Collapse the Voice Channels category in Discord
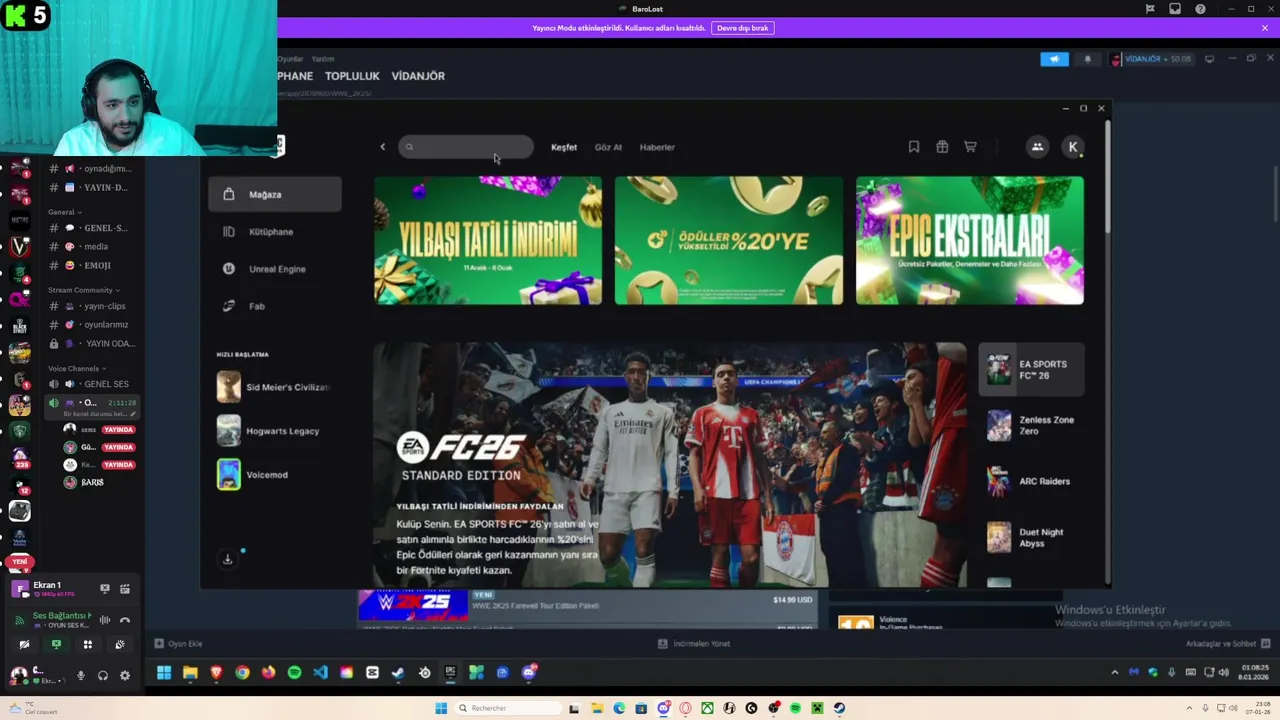Screen dimensions: 1280x720 click(x=77, y=369)
